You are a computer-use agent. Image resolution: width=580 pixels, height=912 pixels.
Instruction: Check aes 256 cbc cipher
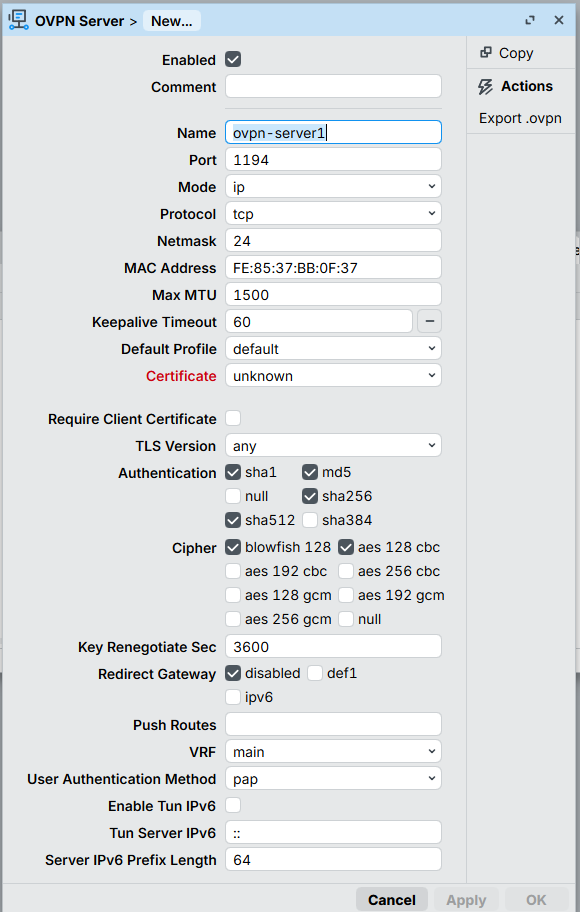coord(346,571)
